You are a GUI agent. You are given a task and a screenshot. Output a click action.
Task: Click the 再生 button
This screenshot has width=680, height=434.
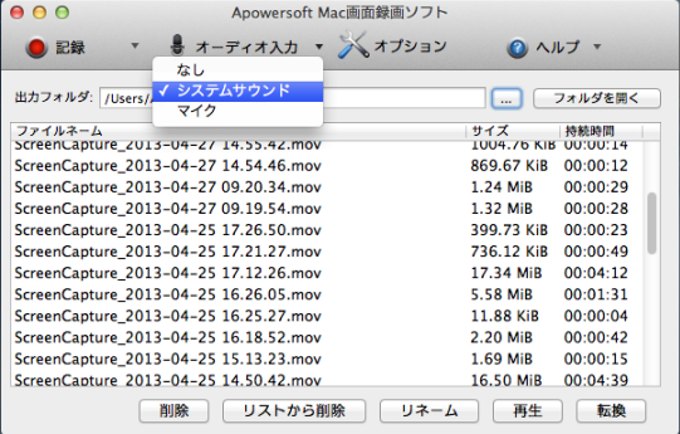(528, 411)
